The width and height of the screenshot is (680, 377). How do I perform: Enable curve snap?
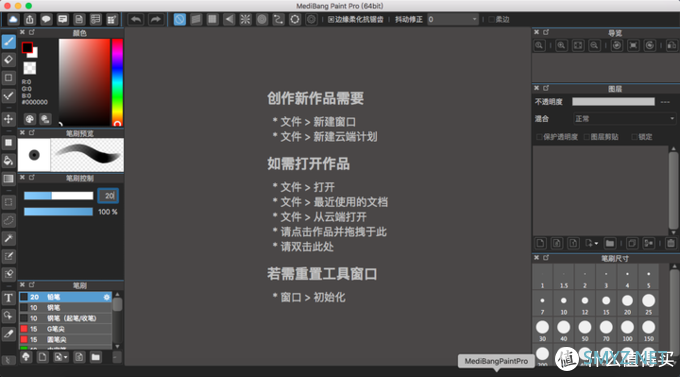(278, 20)
